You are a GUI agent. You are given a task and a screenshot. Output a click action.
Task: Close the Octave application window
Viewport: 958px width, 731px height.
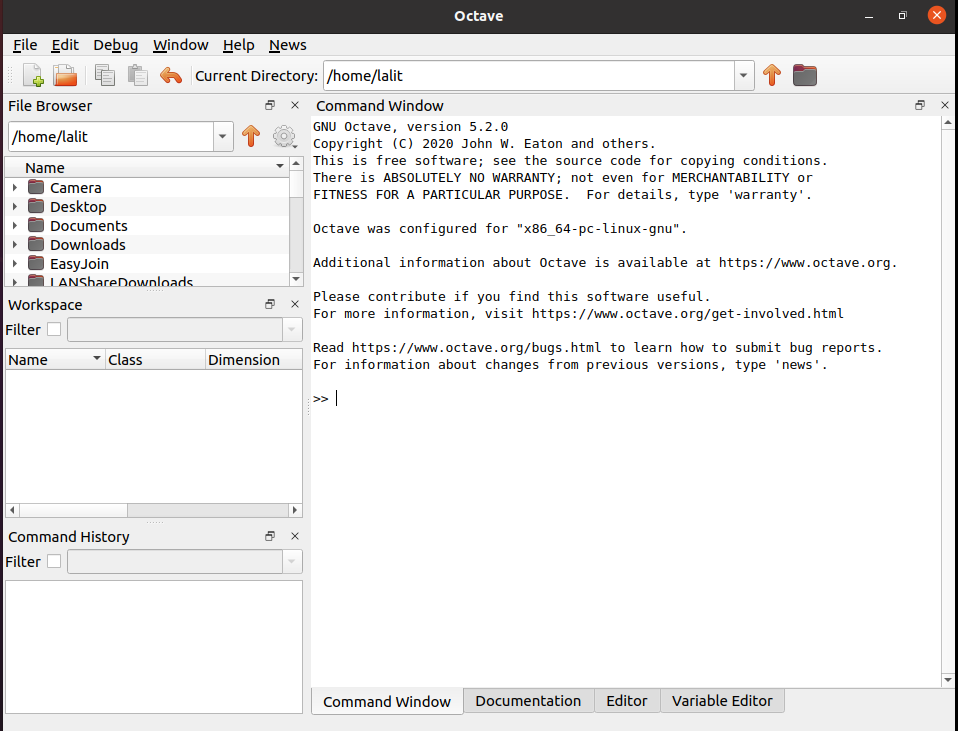pyautogui.click(x=936, y=15)
